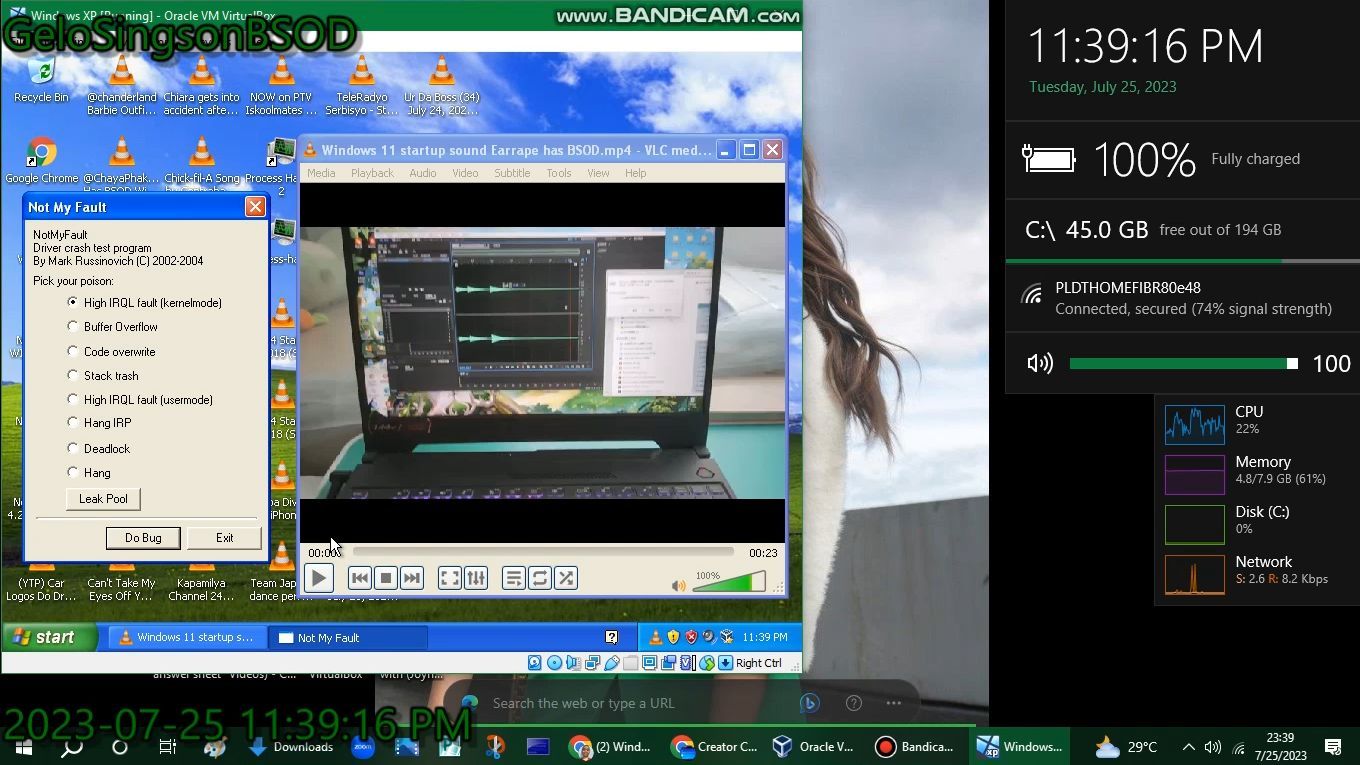
Task: Toggle VLC shuffle (random) mode
Action: pos(566,578)
